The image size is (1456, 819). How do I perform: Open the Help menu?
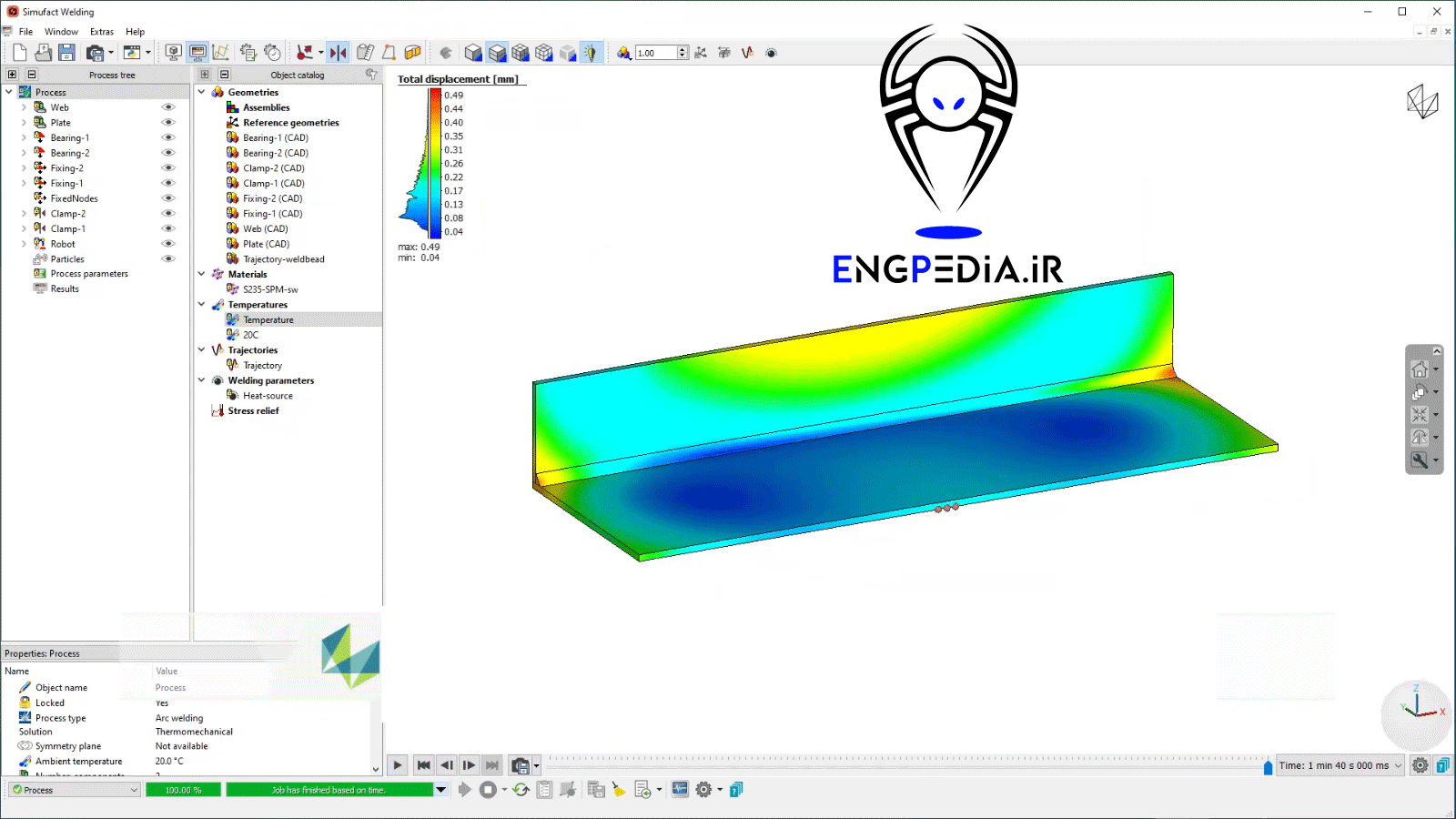click(135, 32)
